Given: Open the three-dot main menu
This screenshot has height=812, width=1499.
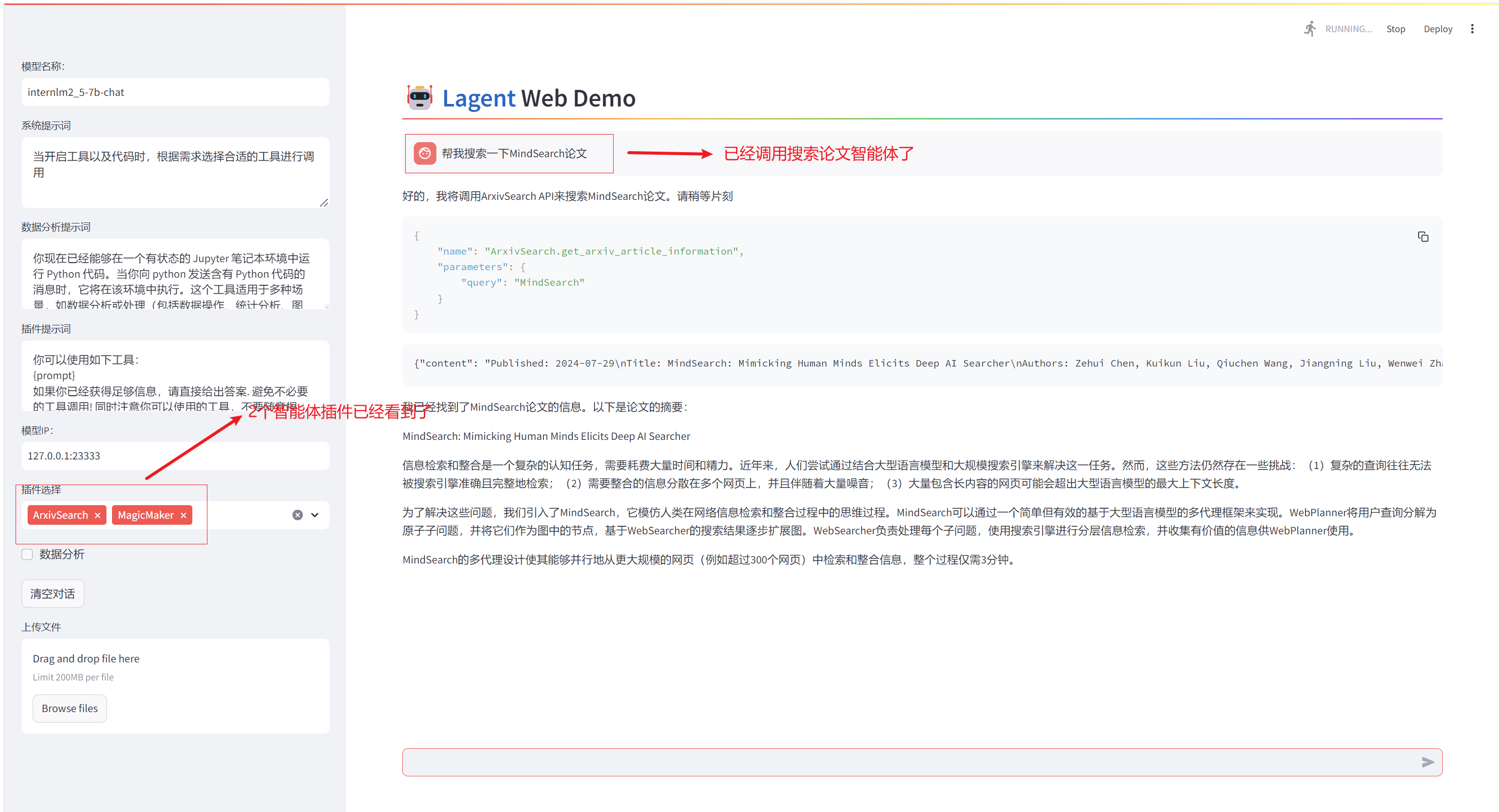Looking at the screenshot, I should point(1472,29).
